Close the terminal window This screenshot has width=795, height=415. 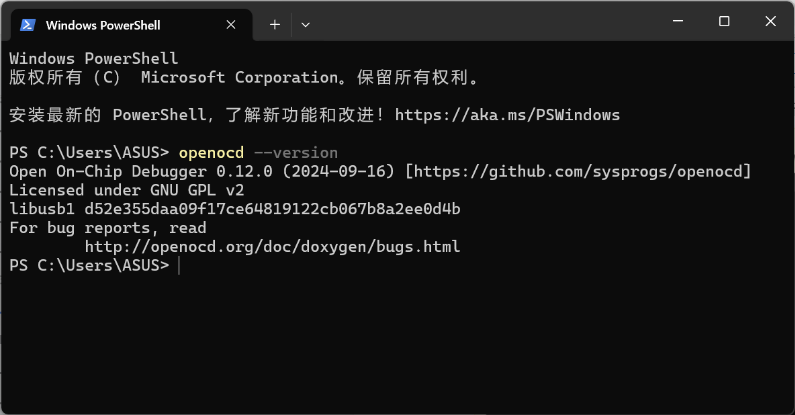[771, 21]
